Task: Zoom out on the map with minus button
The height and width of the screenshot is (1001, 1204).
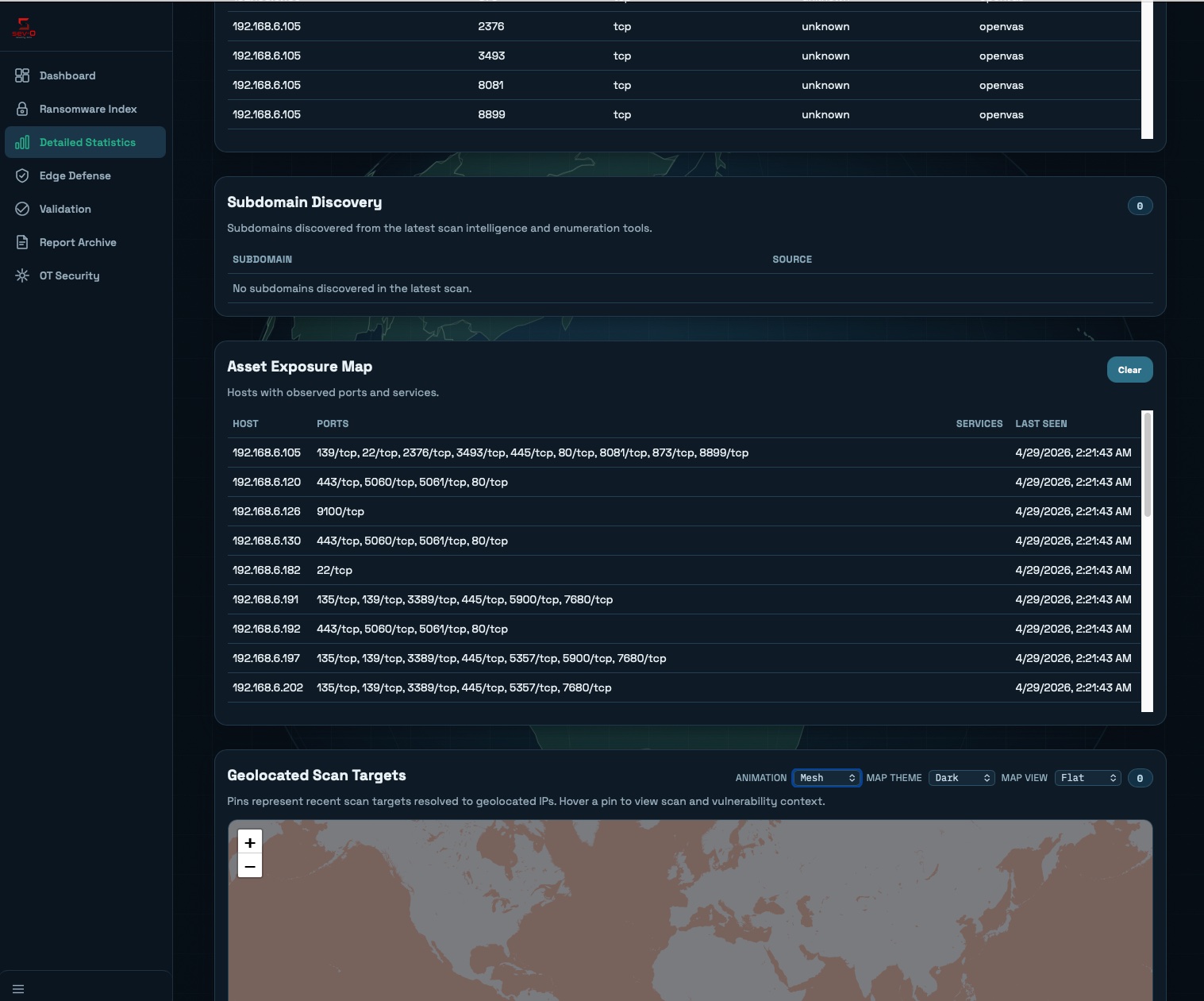Action: coord(250,866)
